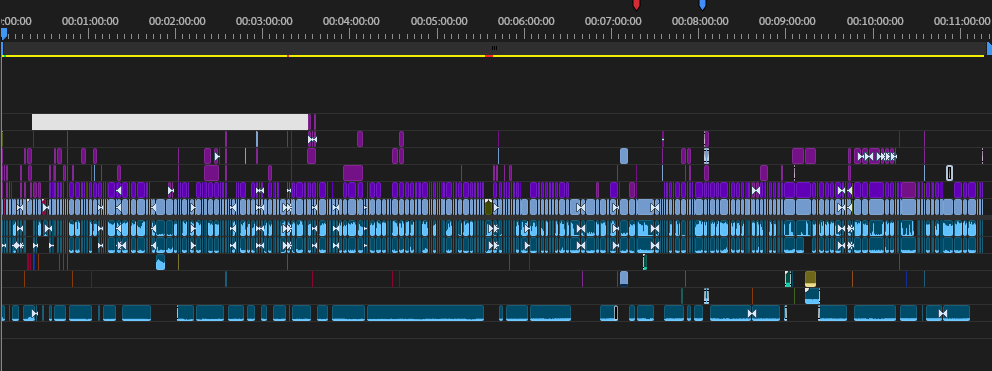The width and height of the screenshot is (992, 371).
Task: Jump to 00:09:00:00 on the time ruler
Action: [x=787, y=21]
